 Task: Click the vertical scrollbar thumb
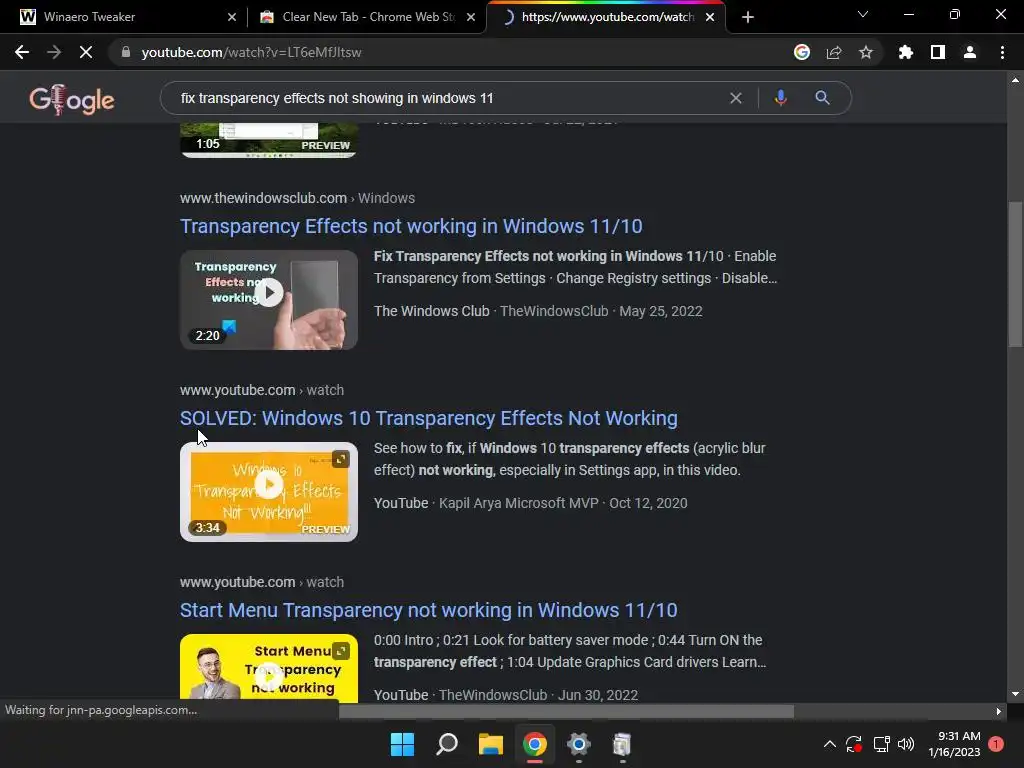pos(1015,274)
